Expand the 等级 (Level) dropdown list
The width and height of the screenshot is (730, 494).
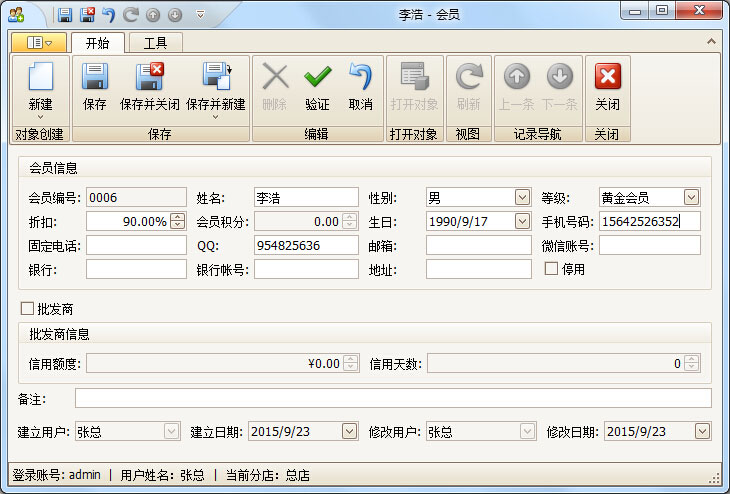click(x=691, y=197)
